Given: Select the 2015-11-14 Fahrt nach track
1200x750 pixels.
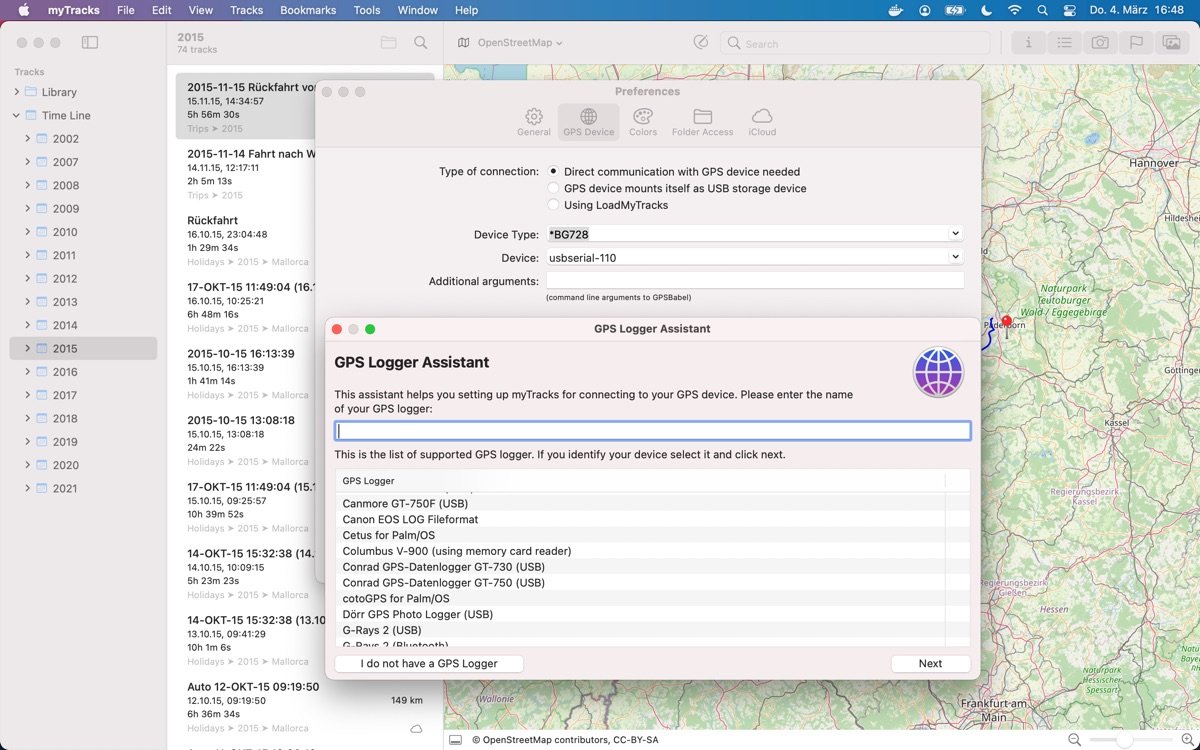Looking at the screenshot, I should click(246, 174).
